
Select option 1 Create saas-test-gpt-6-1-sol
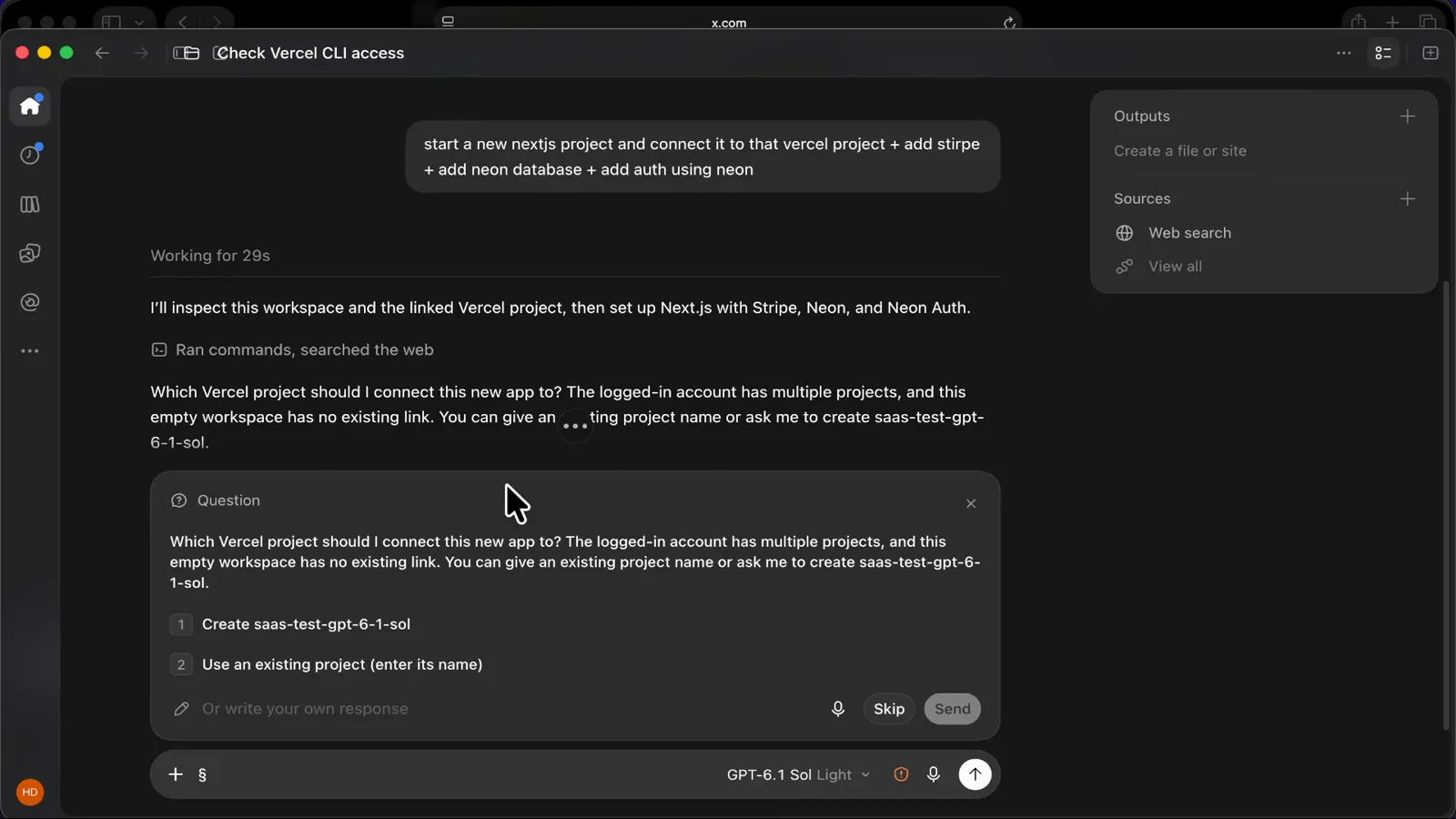(x=575, y=624)
